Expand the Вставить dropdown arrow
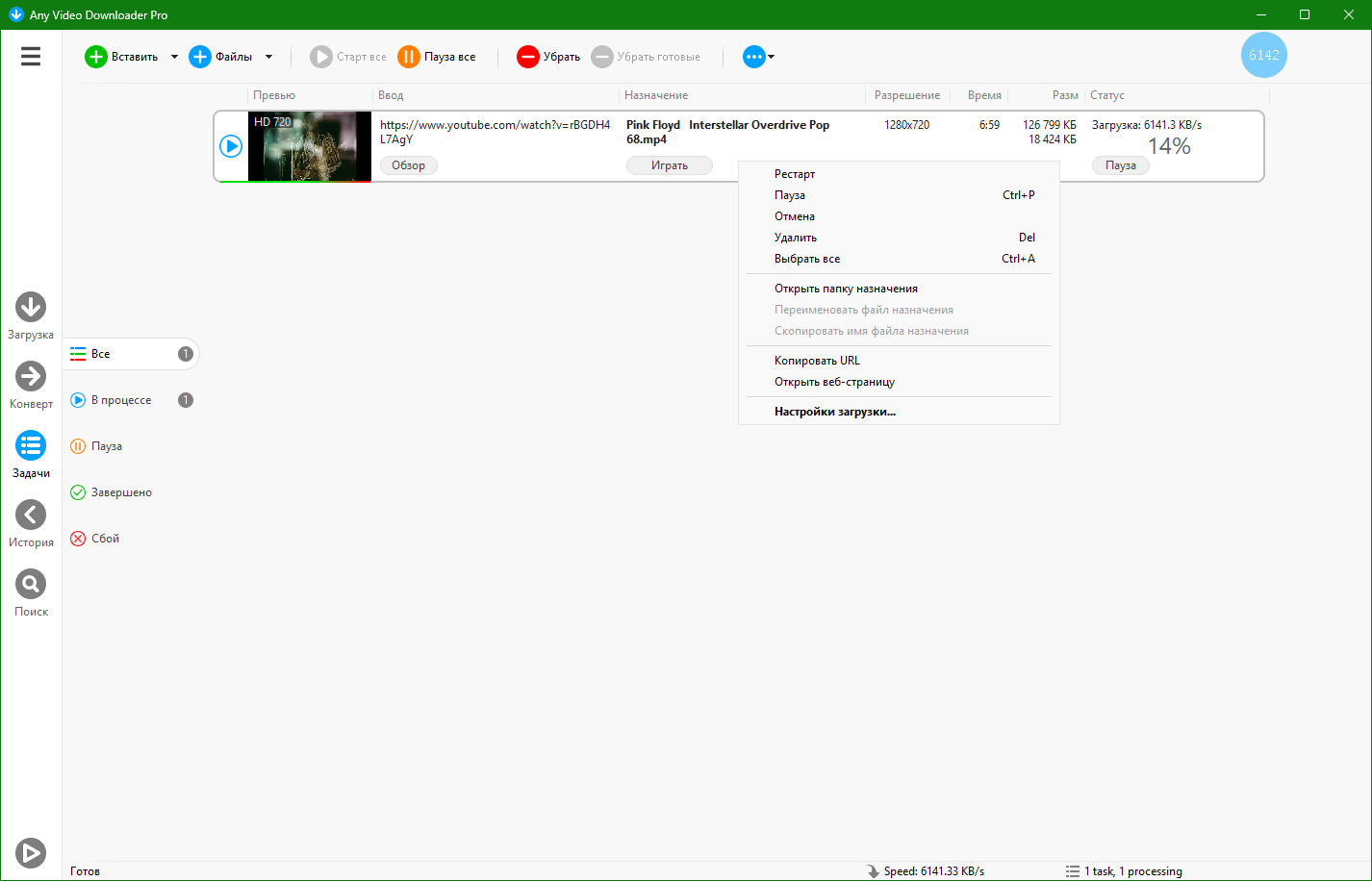The width and height of the screenshot is (1372, 881). click(174, 57)
